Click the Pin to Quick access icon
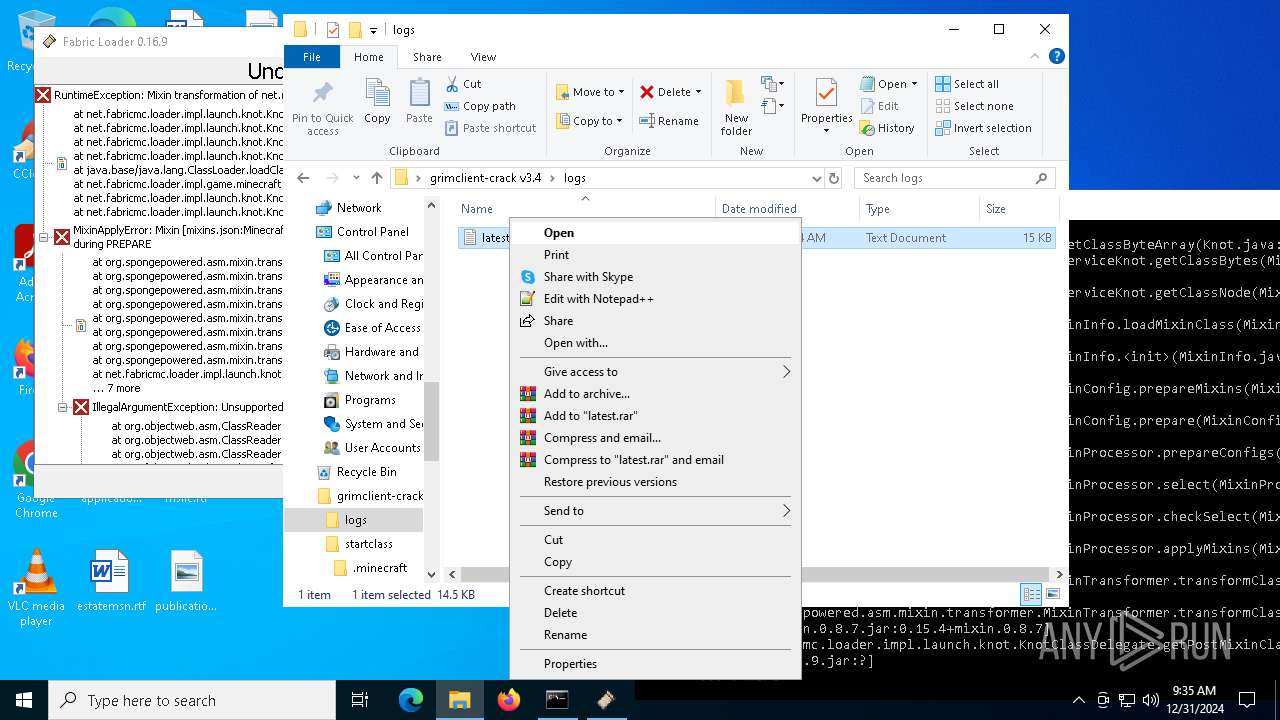1280x720 pixels. (322, 107)
